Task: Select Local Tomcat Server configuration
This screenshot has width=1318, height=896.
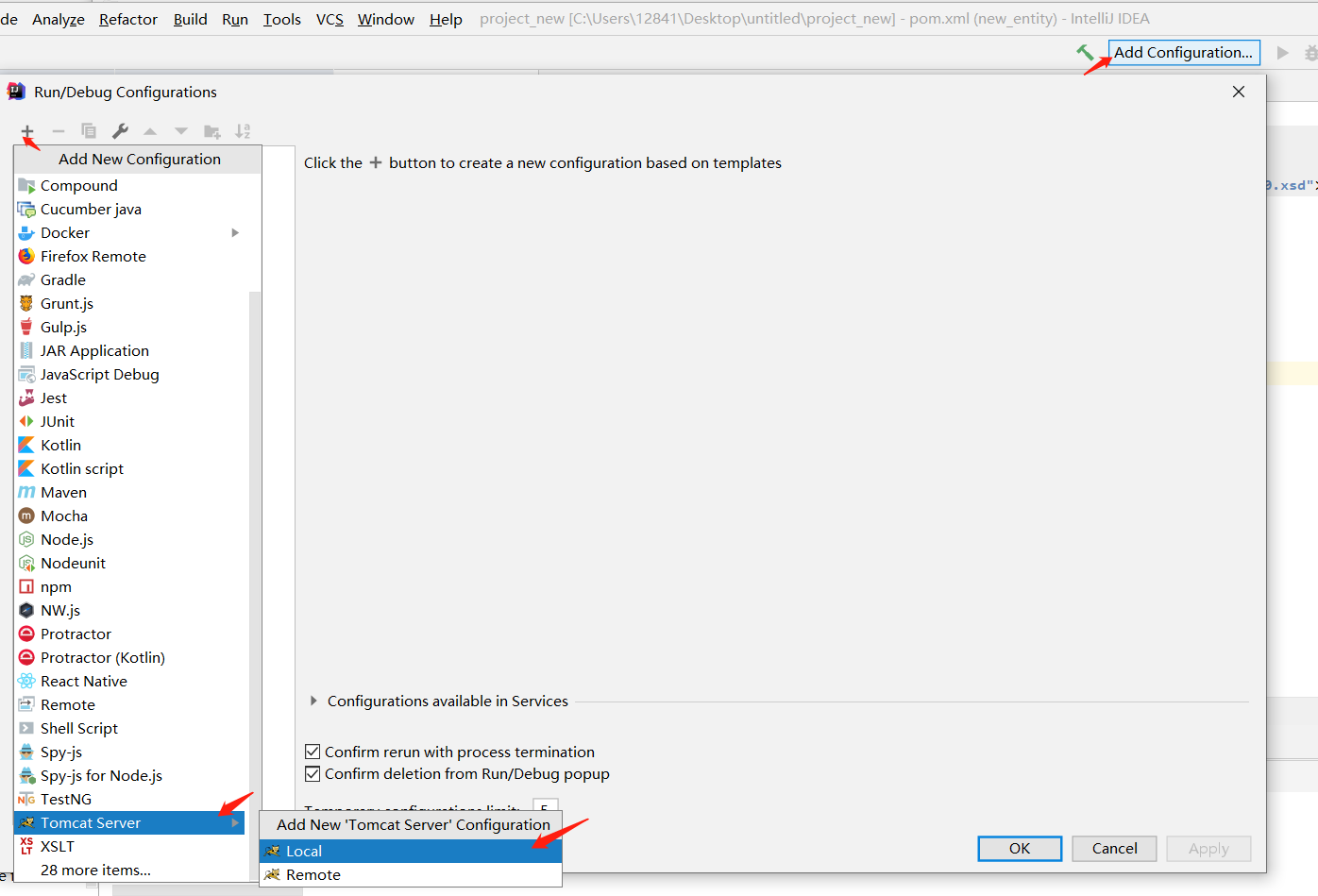Action: coord(411,851)
